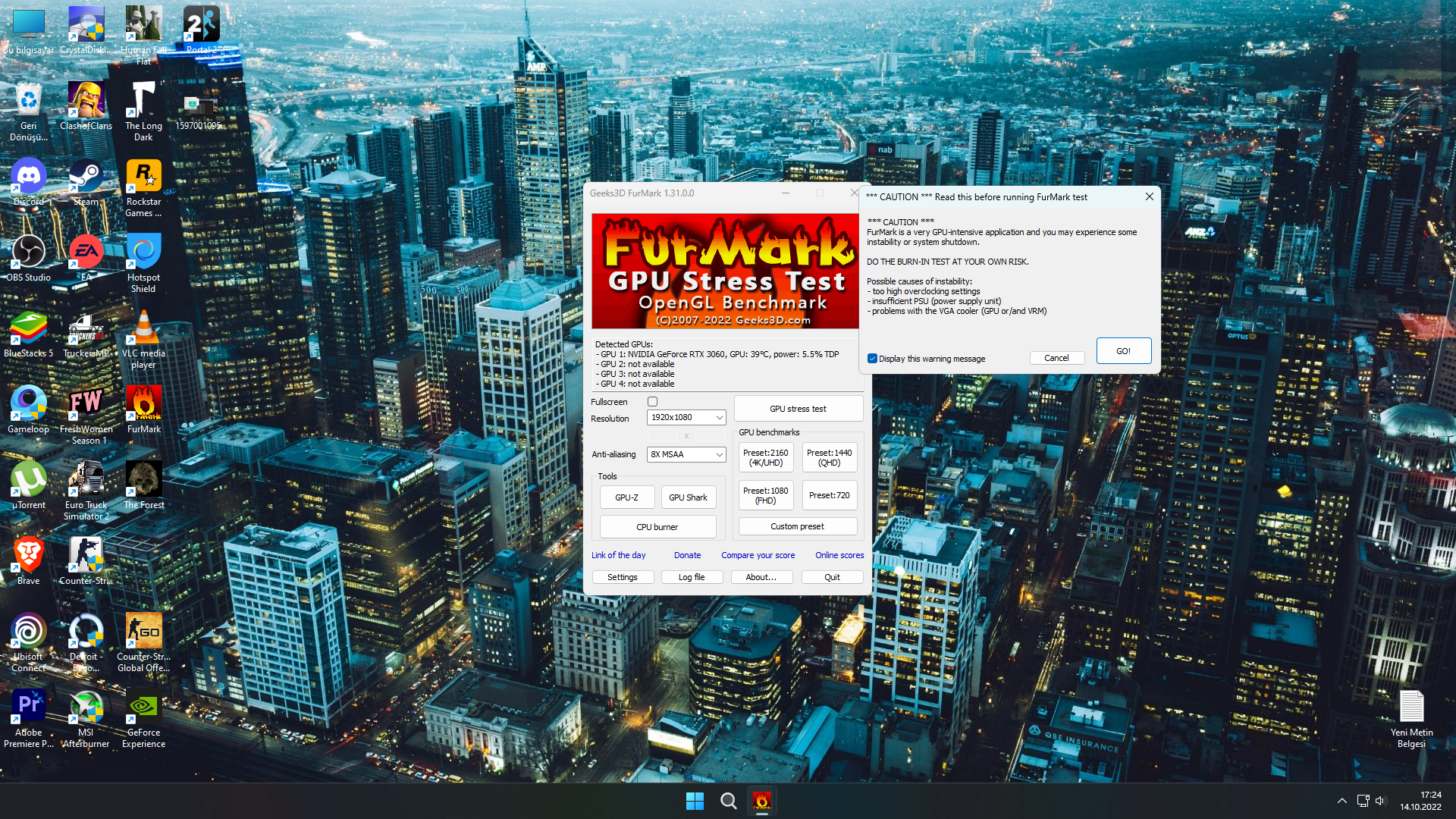Open the Online scores link
The image size is (1456, 819).
pyautogui.click(x=839, y=555)
